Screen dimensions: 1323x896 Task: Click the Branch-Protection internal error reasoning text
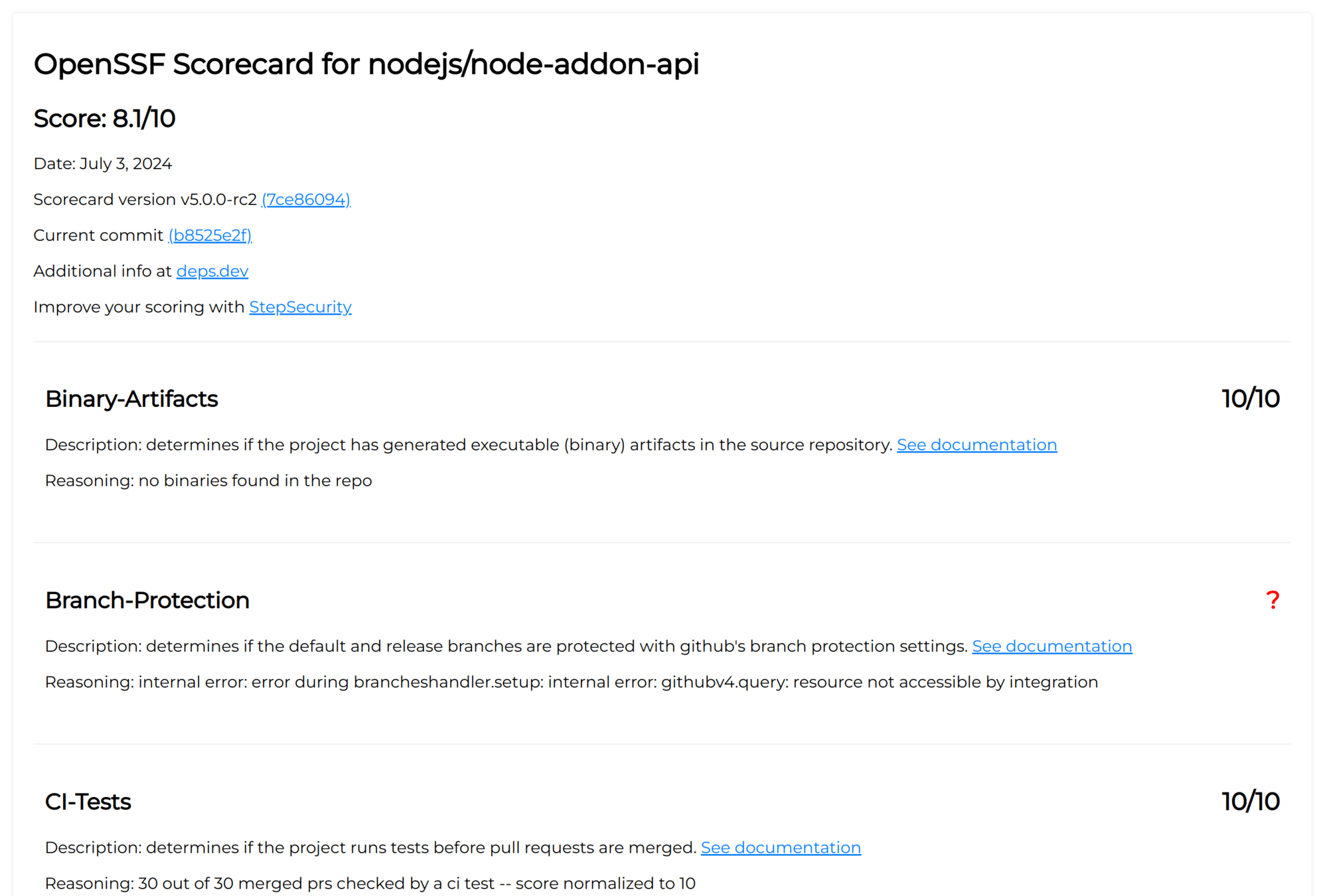(571, 682)
